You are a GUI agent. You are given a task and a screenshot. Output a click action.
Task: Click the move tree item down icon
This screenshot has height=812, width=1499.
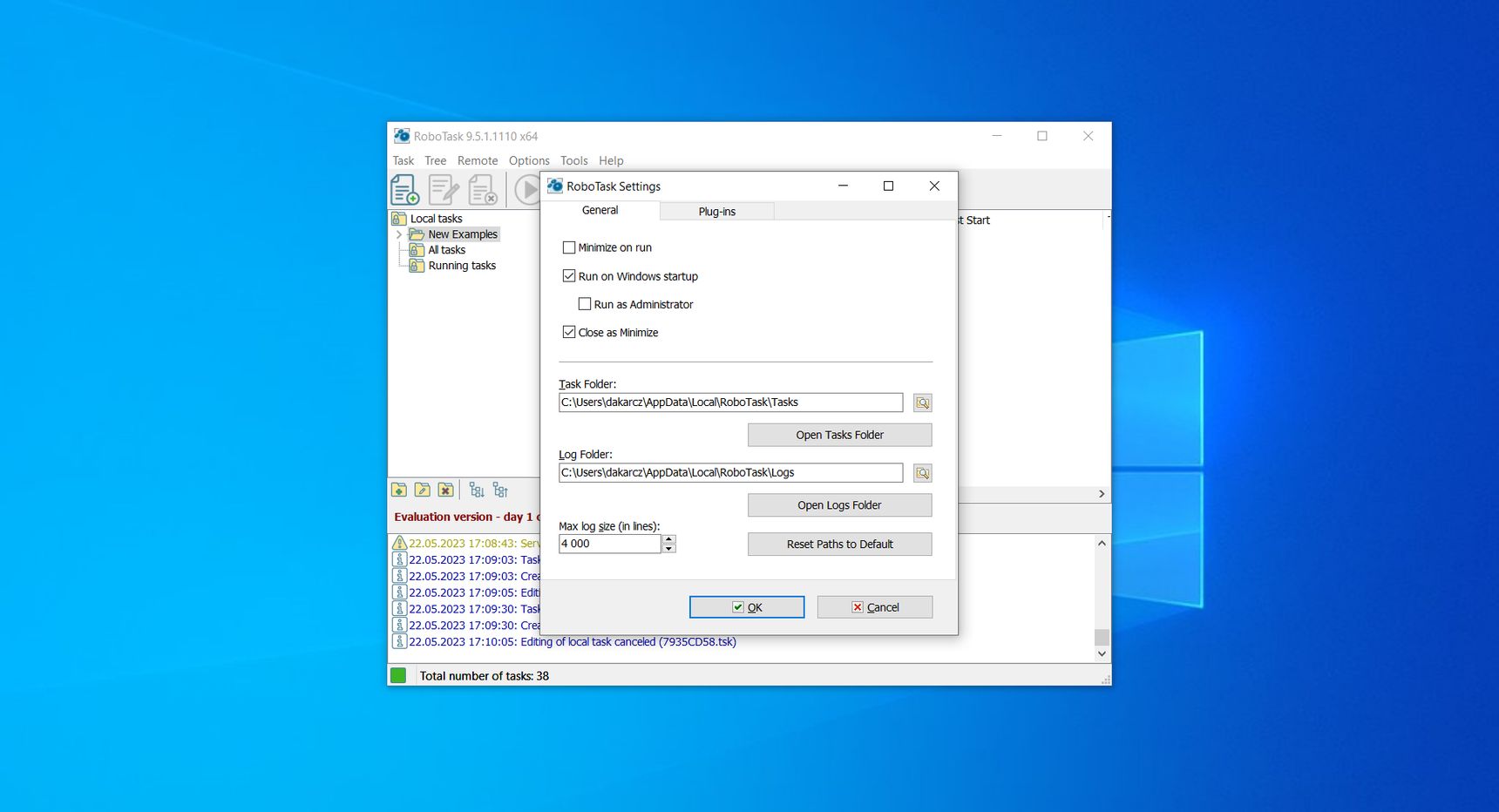[477, 490]
